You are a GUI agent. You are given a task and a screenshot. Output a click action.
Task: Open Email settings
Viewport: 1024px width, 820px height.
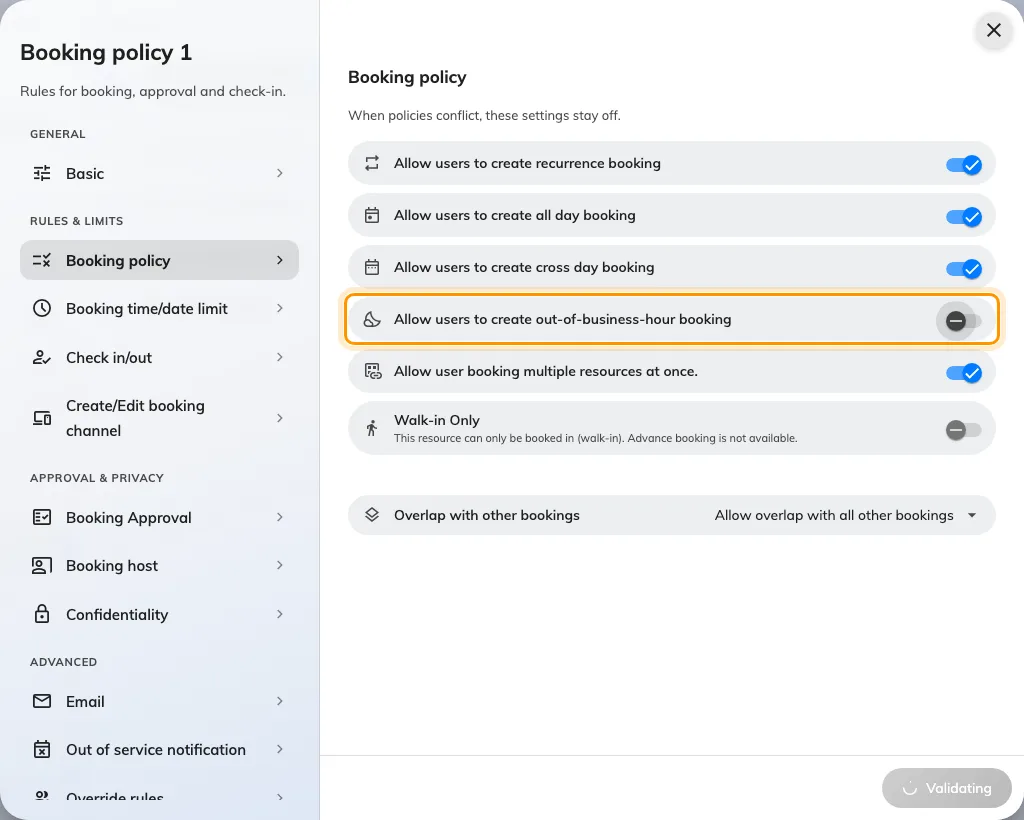[x=159, y=701]
